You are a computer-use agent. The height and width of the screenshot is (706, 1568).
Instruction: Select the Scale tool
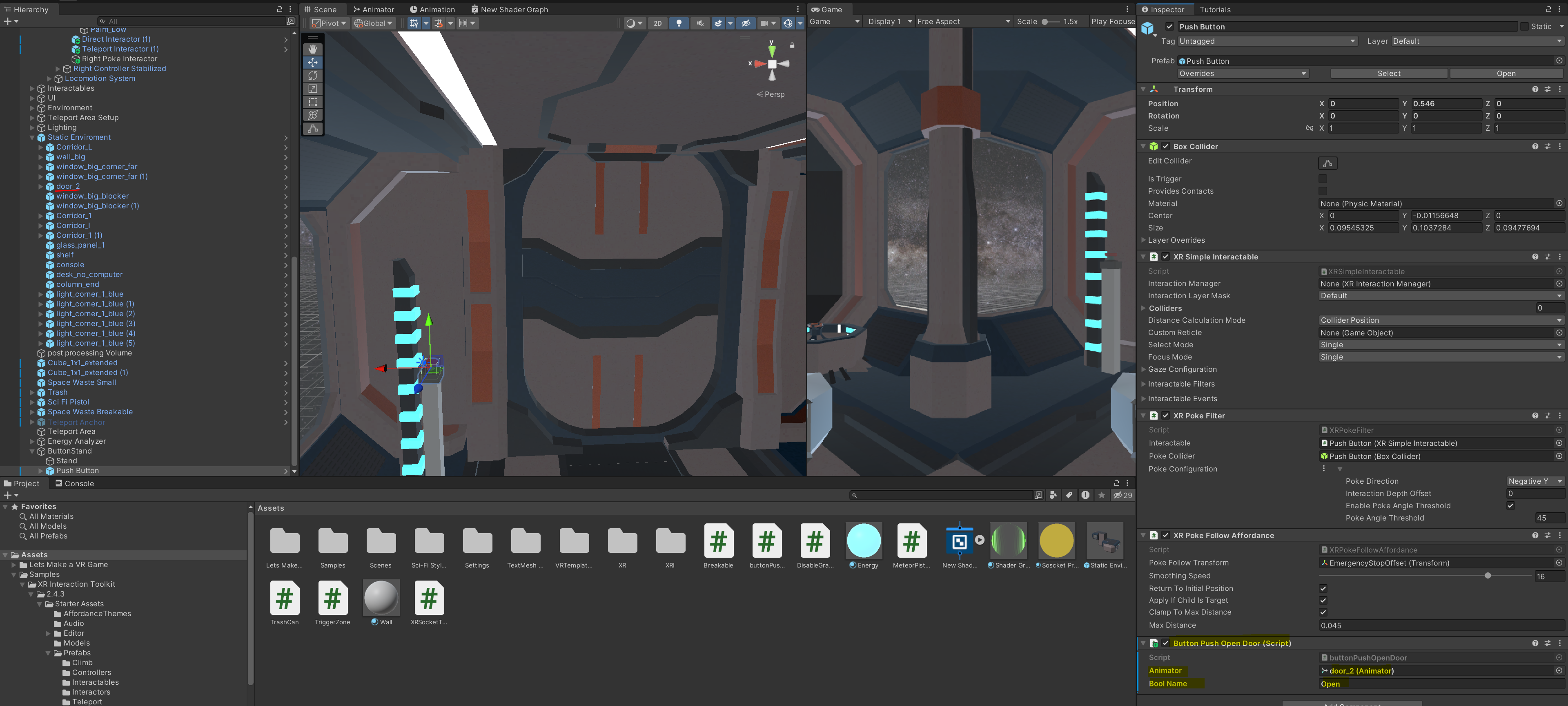pyautogui.click(x=312, y=89)
